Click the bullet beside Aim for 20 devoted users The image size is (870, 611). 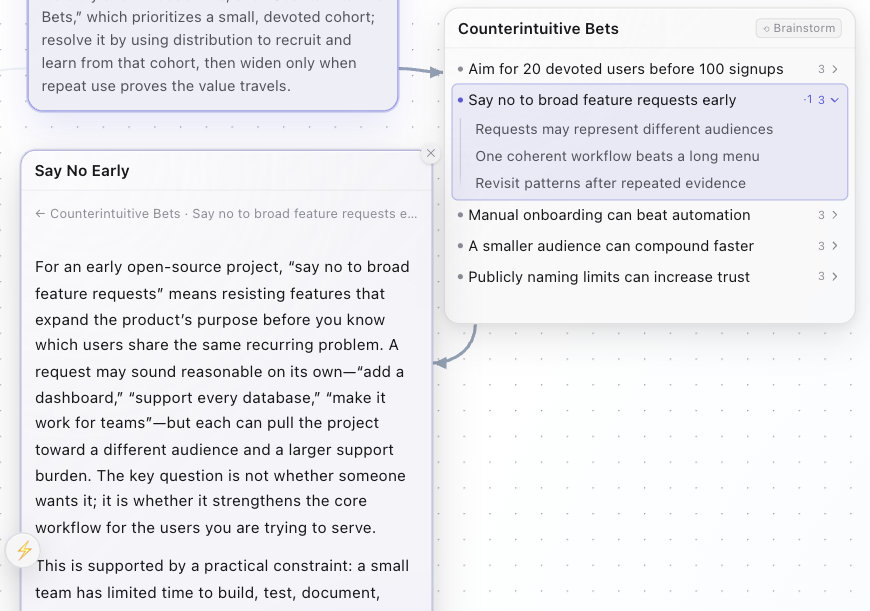tap(461, 69)
